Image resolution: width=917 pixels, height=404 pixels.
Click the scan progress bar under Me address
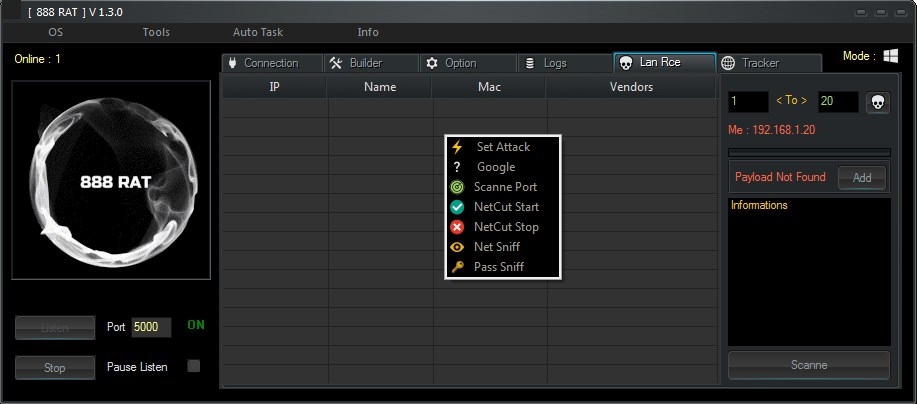809,153
